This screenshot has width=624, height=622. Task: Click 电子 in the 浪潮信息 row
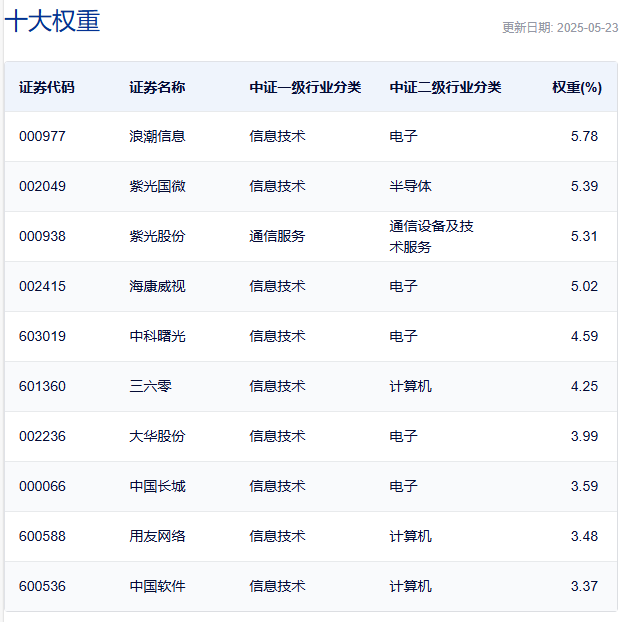pos(404,136)
